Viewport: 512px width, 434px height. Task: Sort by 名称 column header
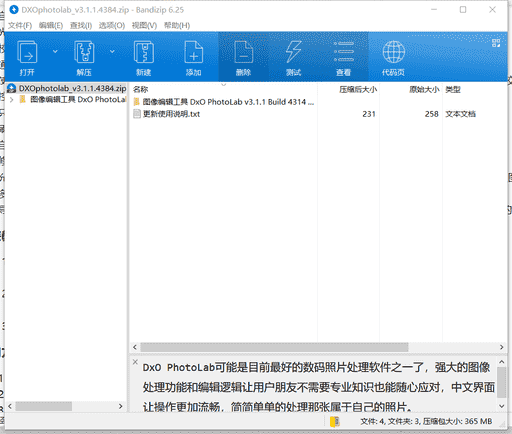(140, 89)
